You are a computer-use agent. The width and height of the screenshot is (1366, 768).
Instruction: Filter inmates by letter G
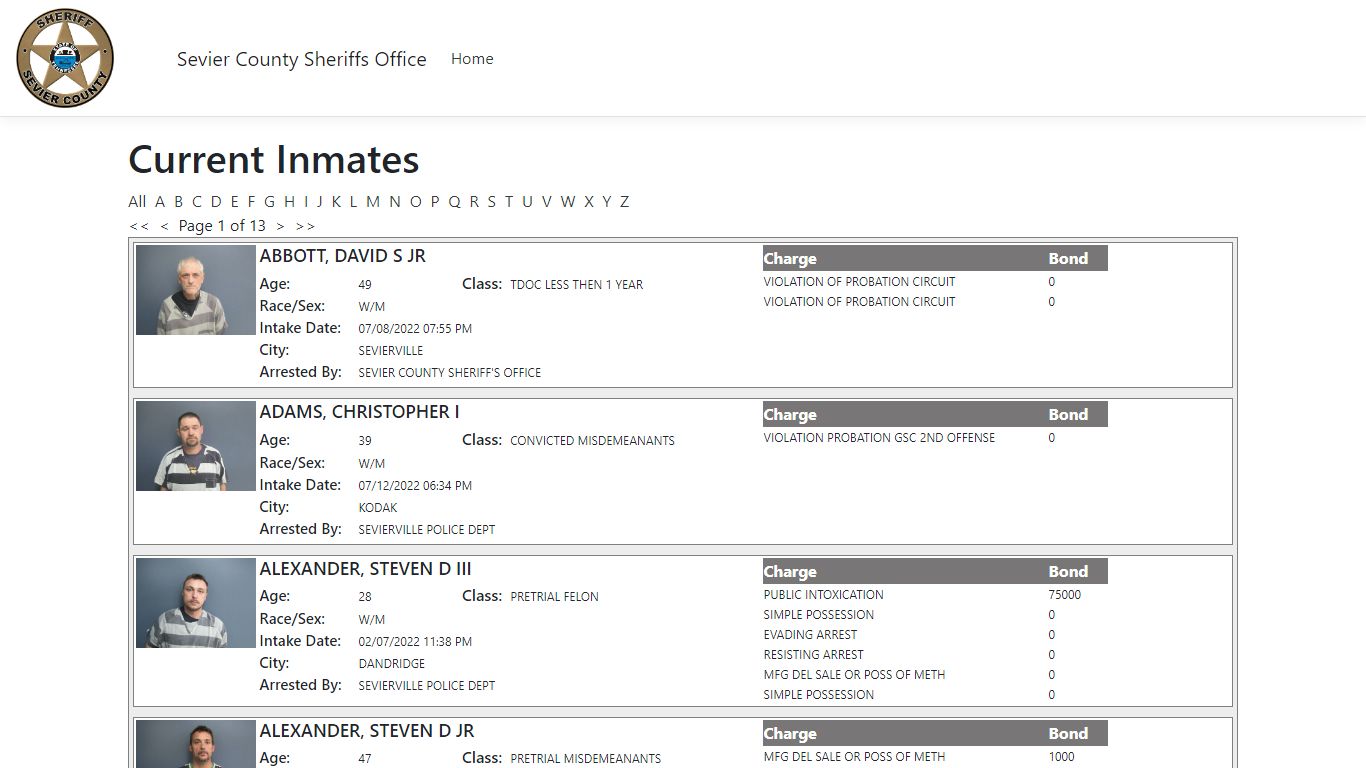[269, 201]
